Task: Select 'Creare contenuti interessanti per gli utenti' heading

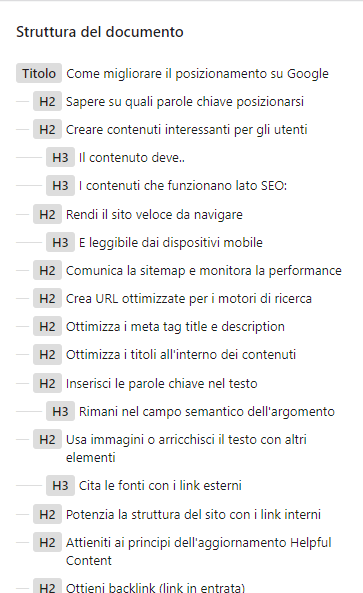Action: (186, 129)
